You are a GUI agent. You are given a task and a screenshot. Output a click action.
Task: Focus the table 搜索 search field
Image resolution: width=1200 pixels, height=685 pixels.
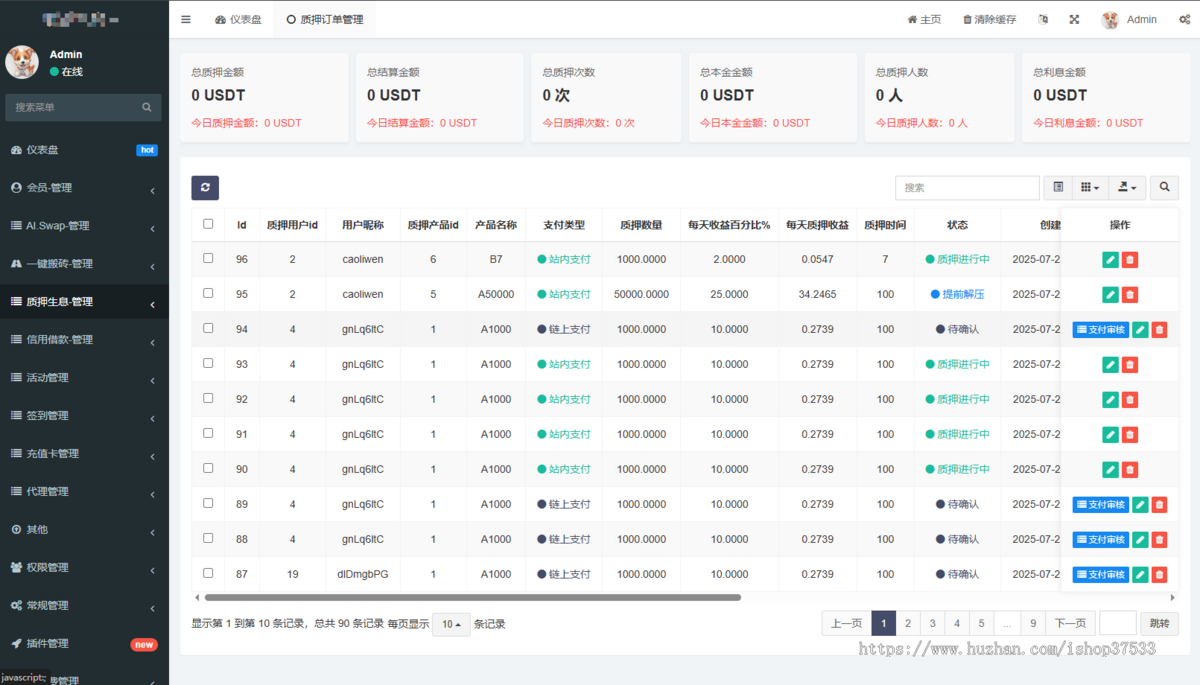coord(967,187)
